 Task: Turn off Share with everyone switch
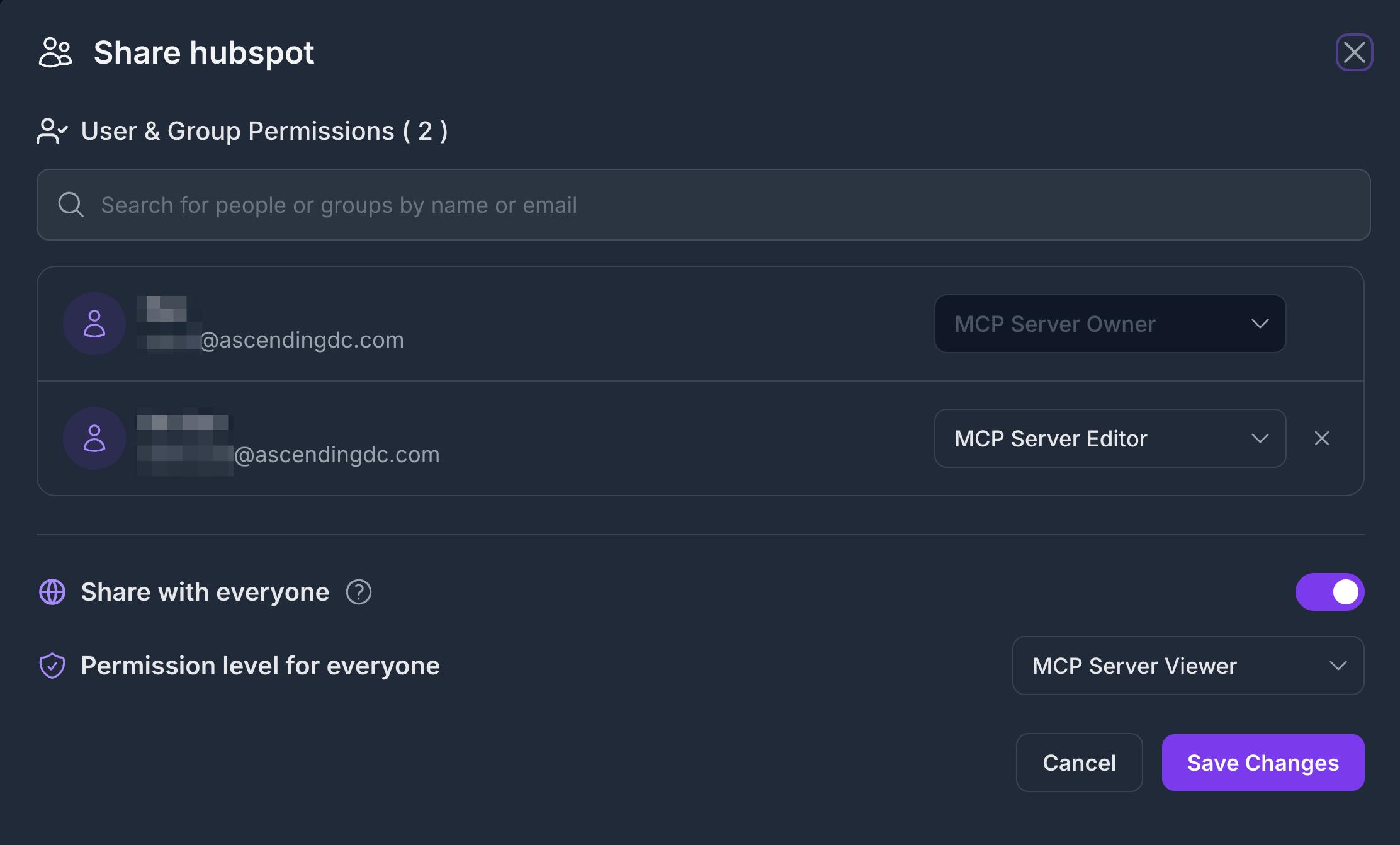1329,592
